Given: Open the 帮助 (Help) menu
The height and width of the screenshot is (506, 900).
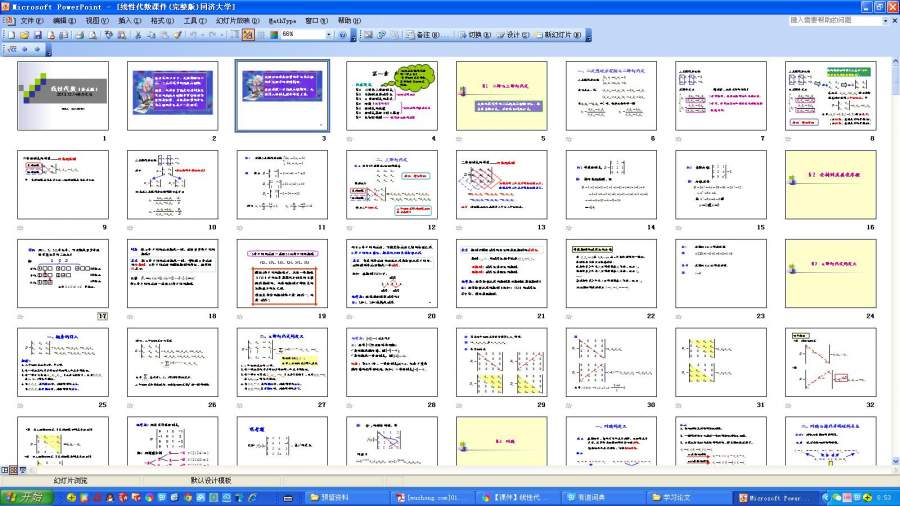Looking at the screenshot, I should (x=349, y=20).
